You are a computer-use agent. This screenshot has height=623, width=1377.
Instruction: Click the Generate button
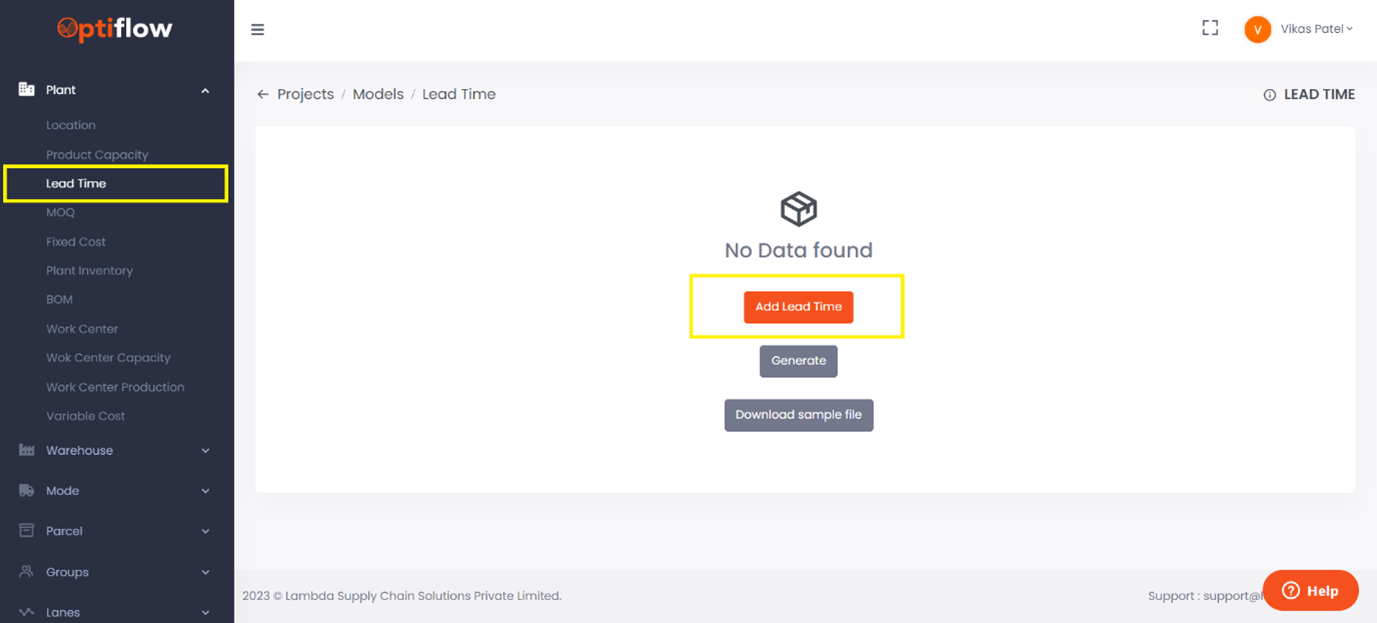coord(798,361)
